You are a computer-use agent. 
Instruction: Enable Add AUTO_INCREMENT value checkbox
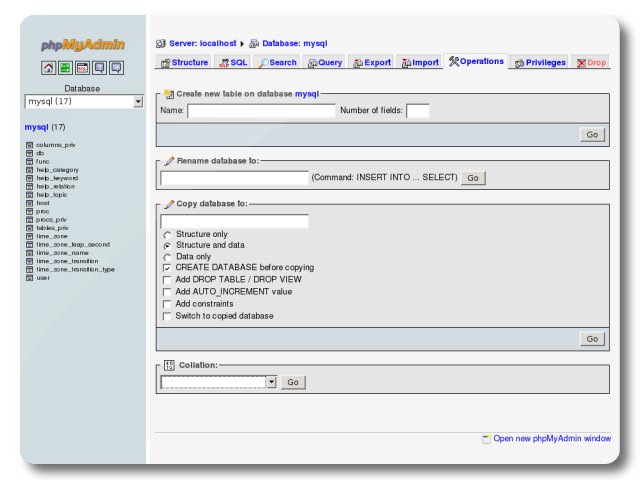coord(167,292)
